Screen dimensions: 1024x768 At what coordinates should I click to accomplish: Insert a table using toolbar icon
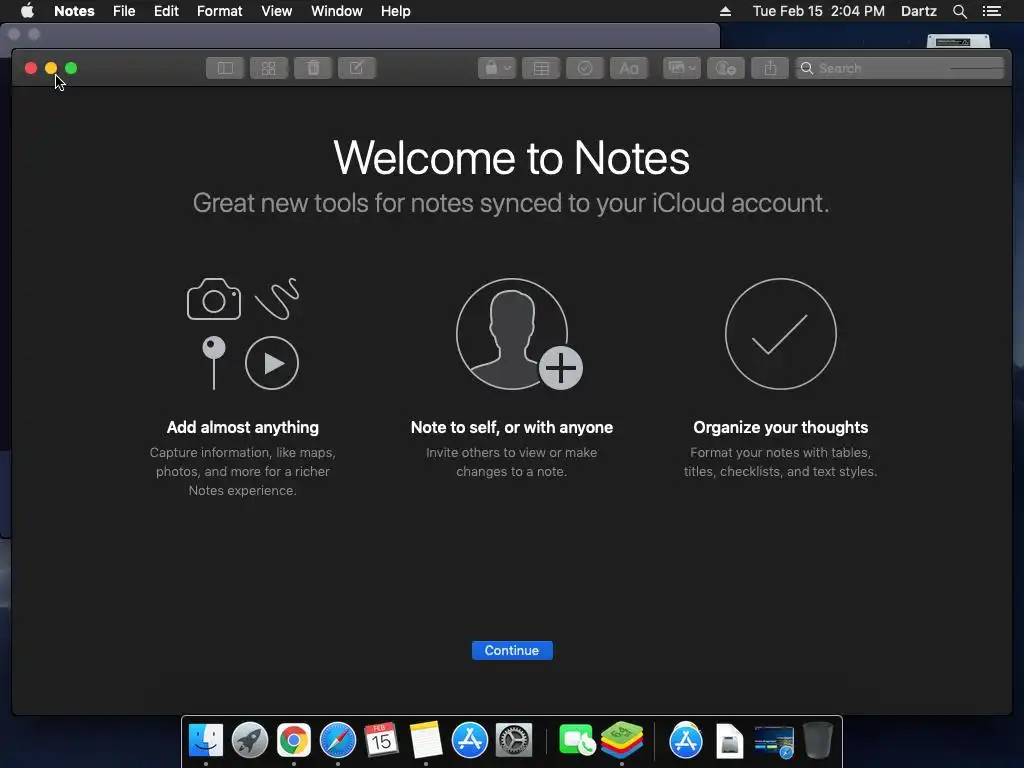[541, 69]
